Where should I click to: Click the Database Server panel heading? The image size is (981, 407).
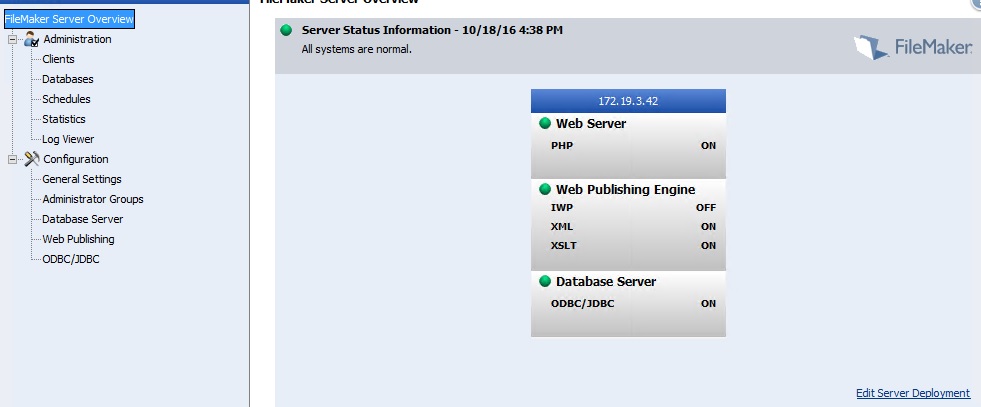(x=606, y=281)
